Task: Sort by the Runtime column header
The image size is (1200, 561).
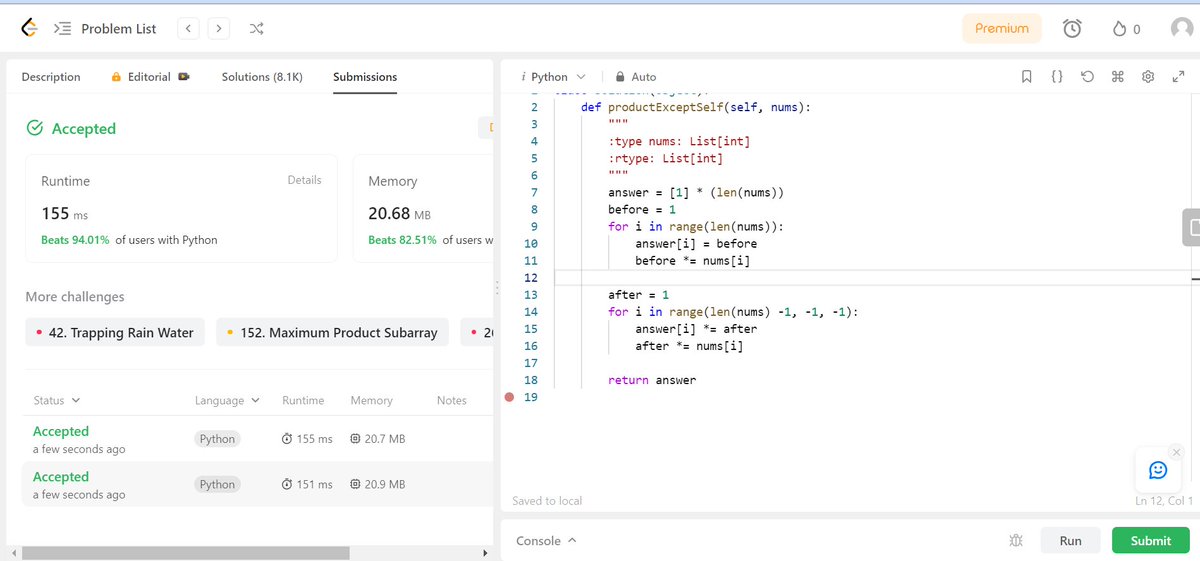Action: coord(303,400)
